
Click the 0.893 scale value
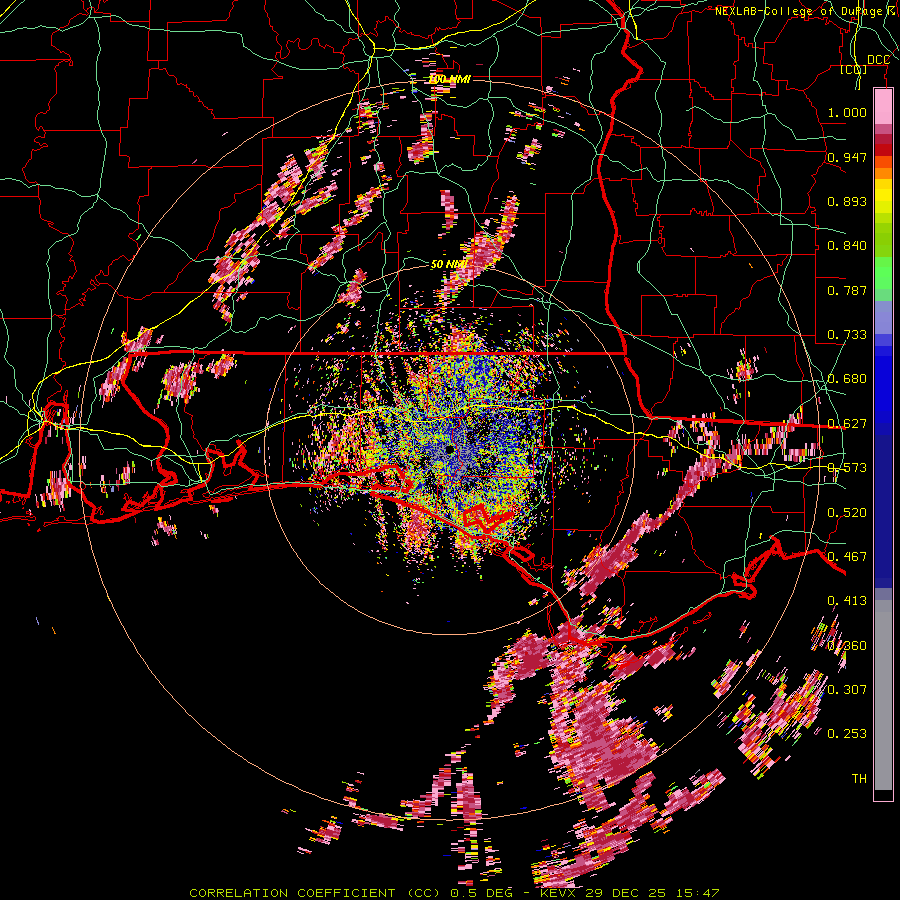click(847, 201)
